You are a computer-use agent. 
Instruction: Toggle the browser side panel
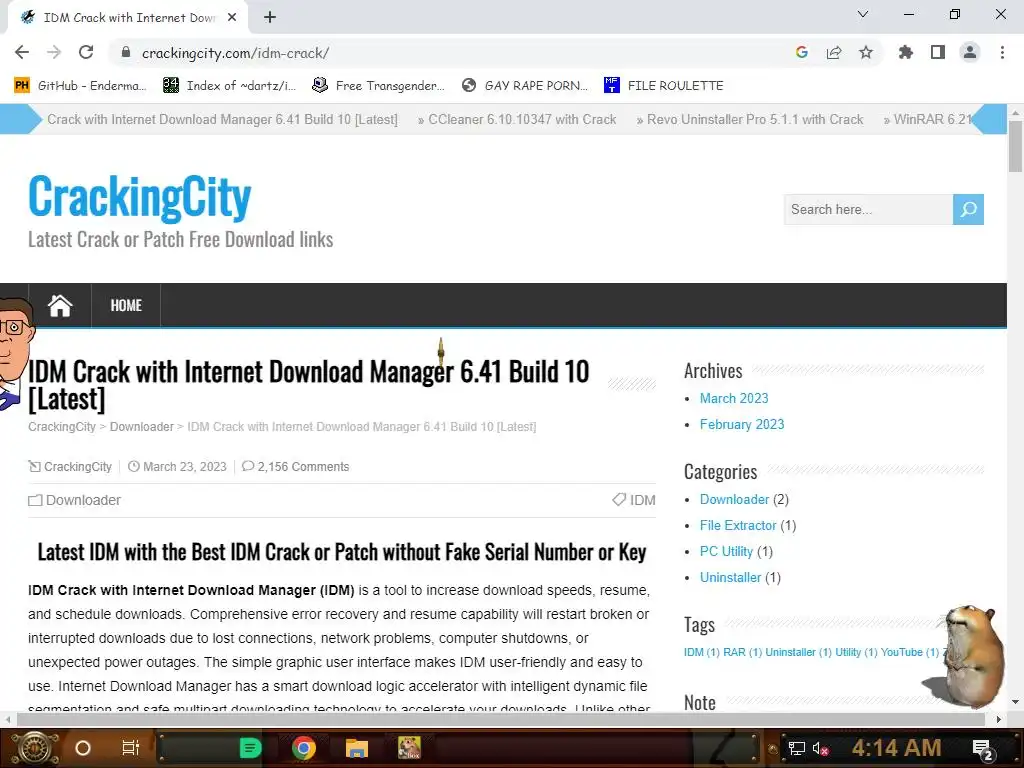(x=938, y=52)
